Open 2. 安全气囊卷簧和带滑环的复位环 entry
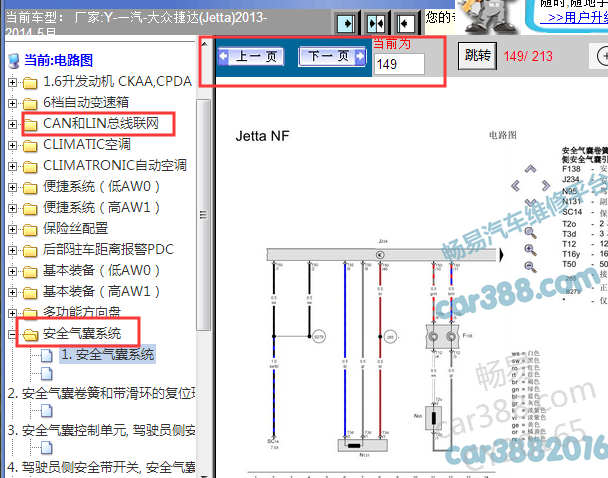The height and width of the screenshot is (478, 608). [x=101, y=393]
